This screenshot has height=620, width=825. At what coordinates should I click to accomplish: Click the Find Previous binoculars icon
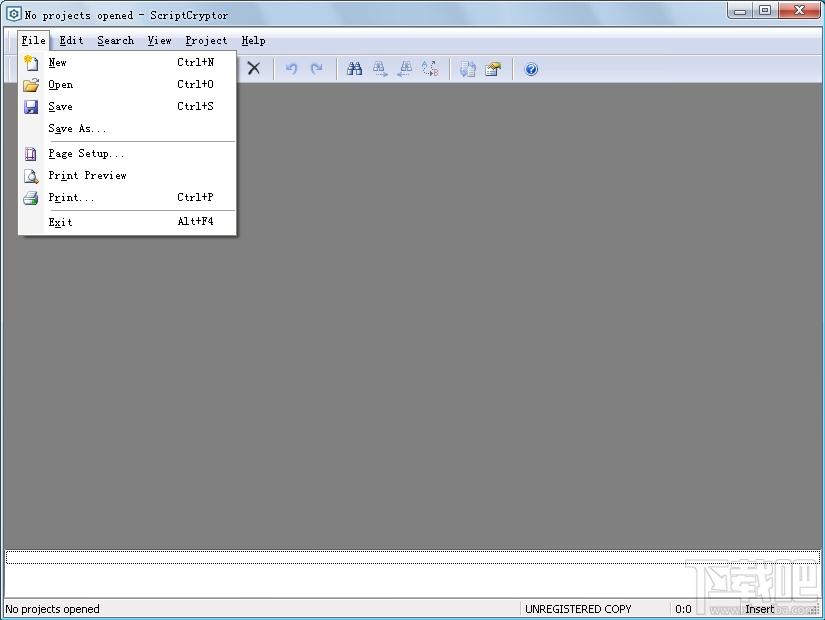[x=405, y=69]
